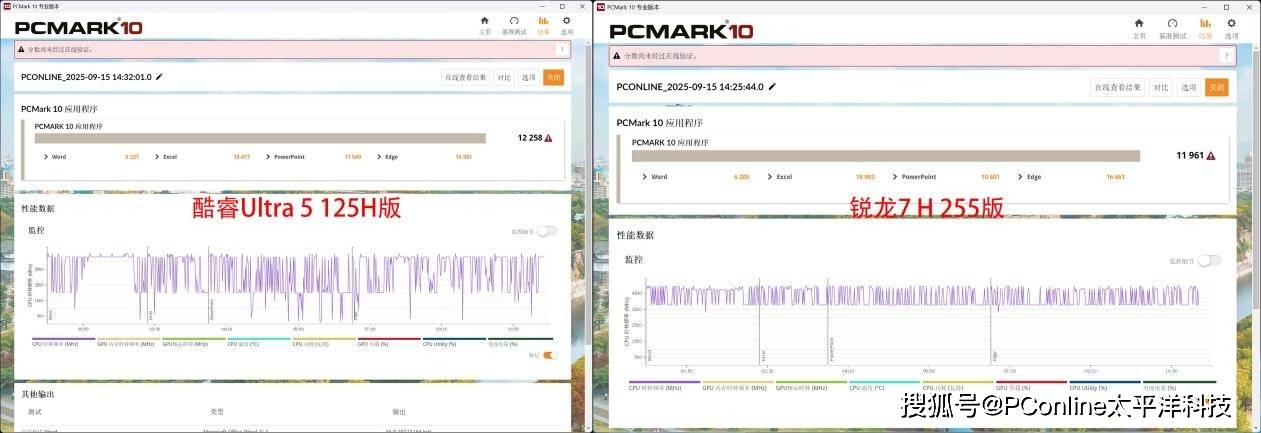Click View Results Online in left window

point(466,77)
